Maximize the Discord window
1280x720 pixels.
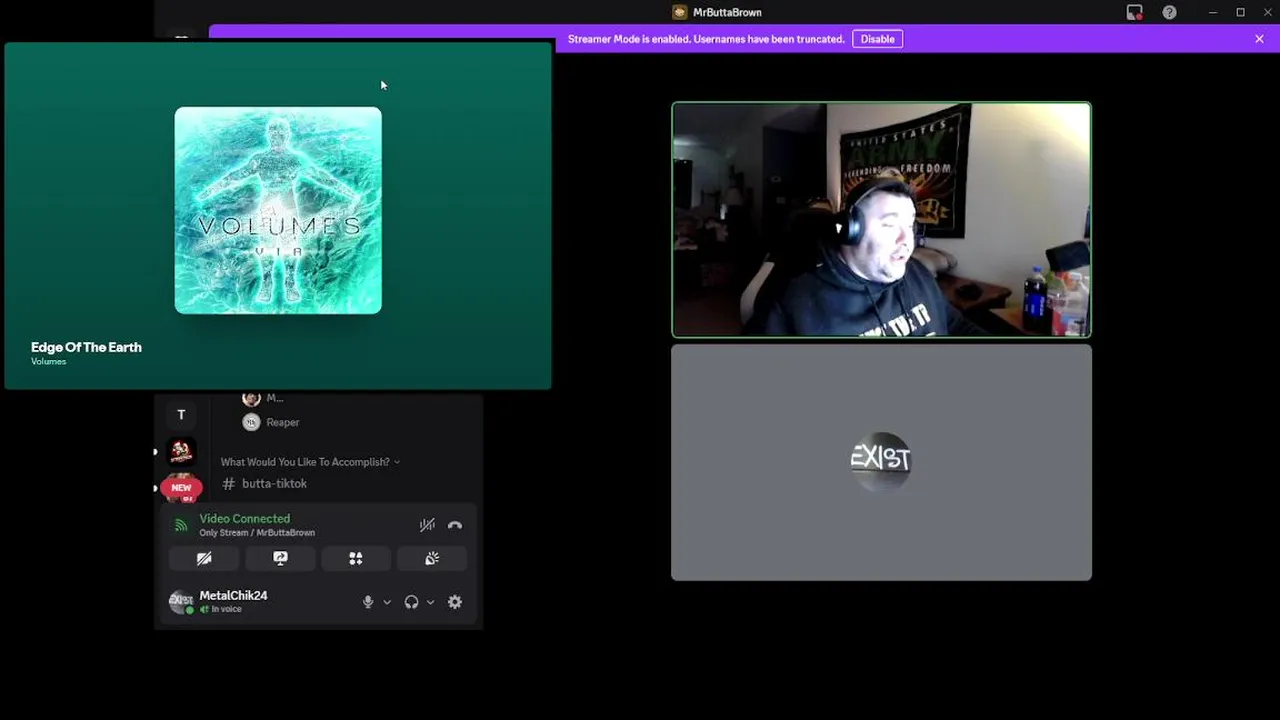(x=1241, y=12)
